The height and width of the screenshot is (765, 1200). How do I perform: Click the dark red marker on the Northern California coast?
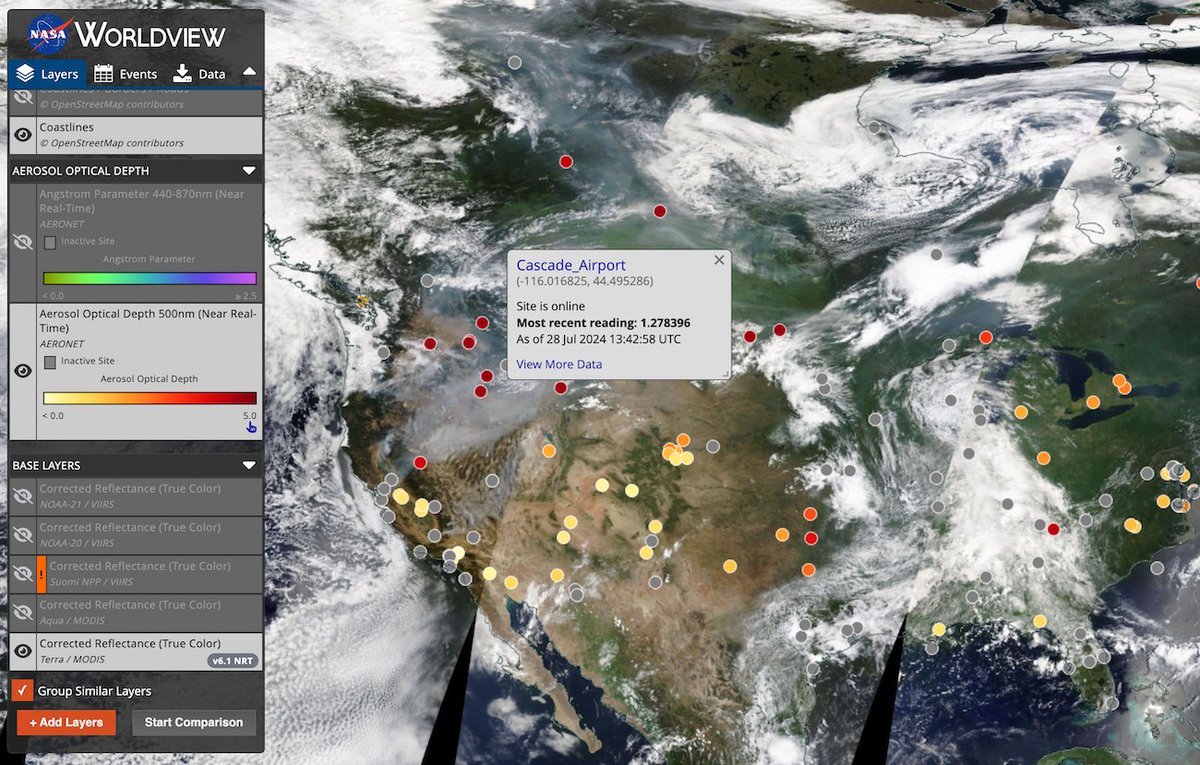click(x=420, y=462)
